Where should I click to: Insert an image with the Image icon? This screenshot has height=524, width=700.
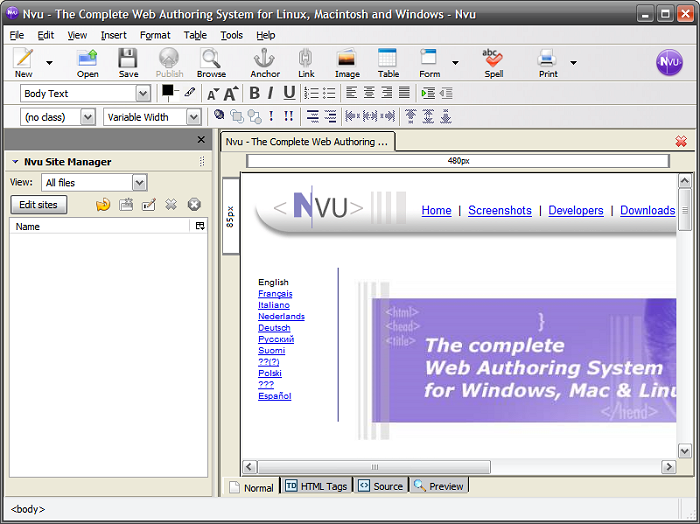pos(347,63)
